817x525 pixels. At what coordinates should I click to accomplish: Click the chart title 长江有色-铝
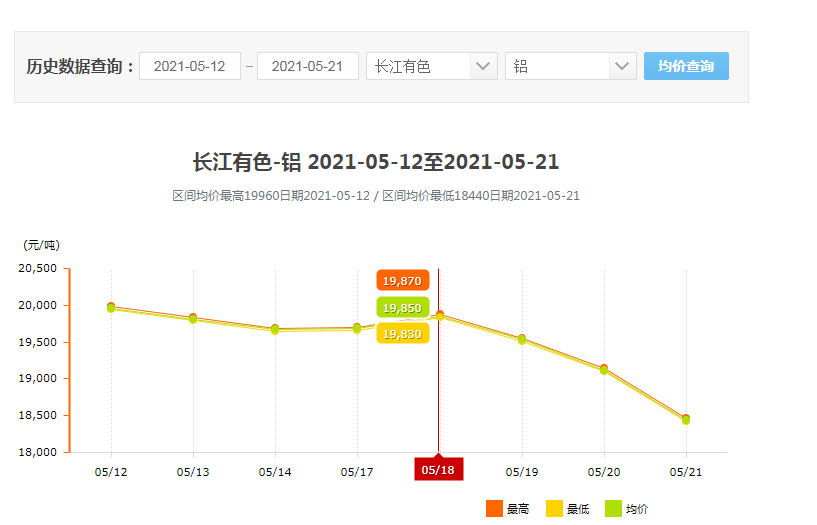click(247, 162)
